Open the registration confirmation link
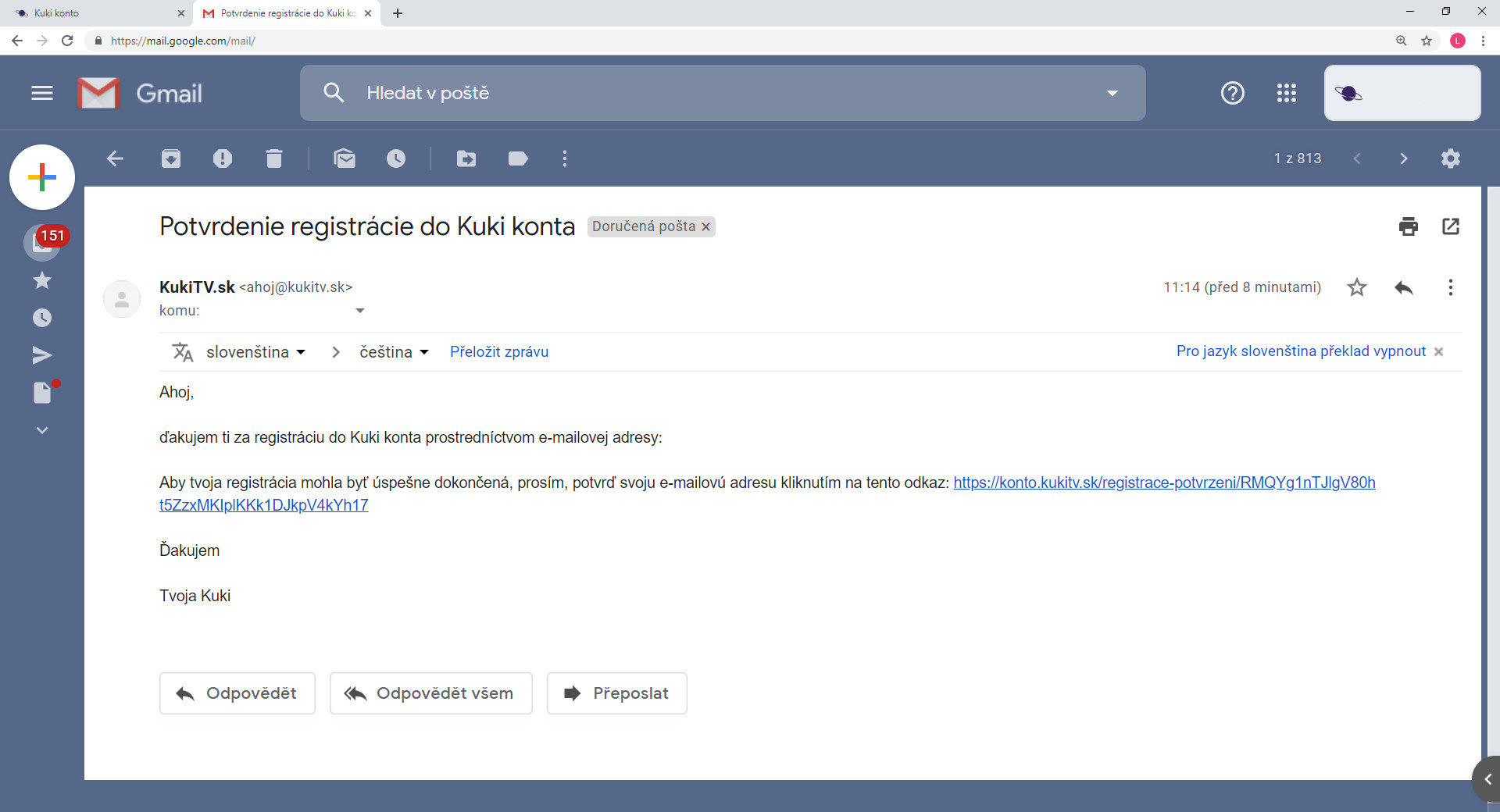This screenshot has height=812, width=1500. 1164,483
